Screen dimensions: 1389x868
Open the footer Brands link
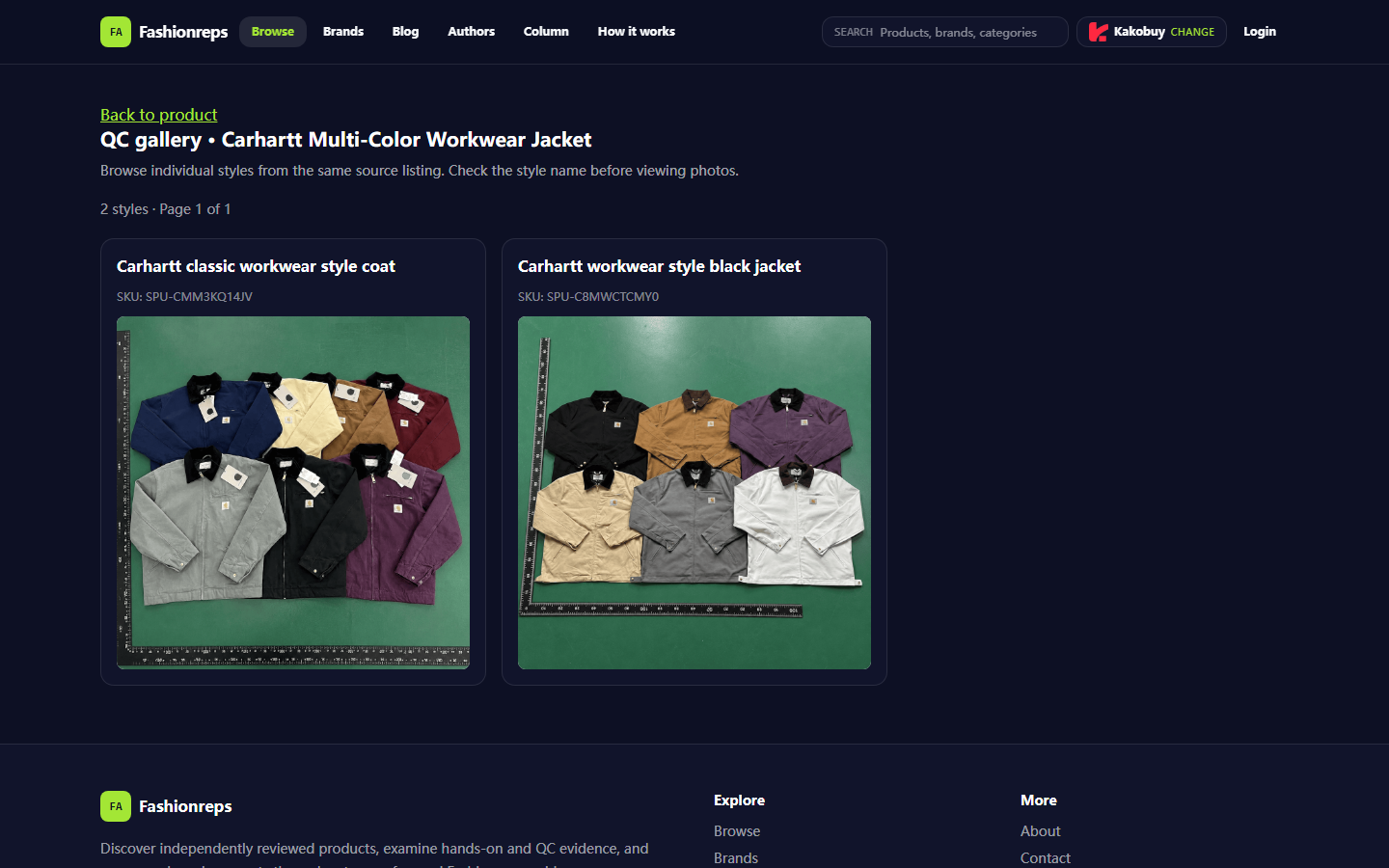(x=736, y=858)
